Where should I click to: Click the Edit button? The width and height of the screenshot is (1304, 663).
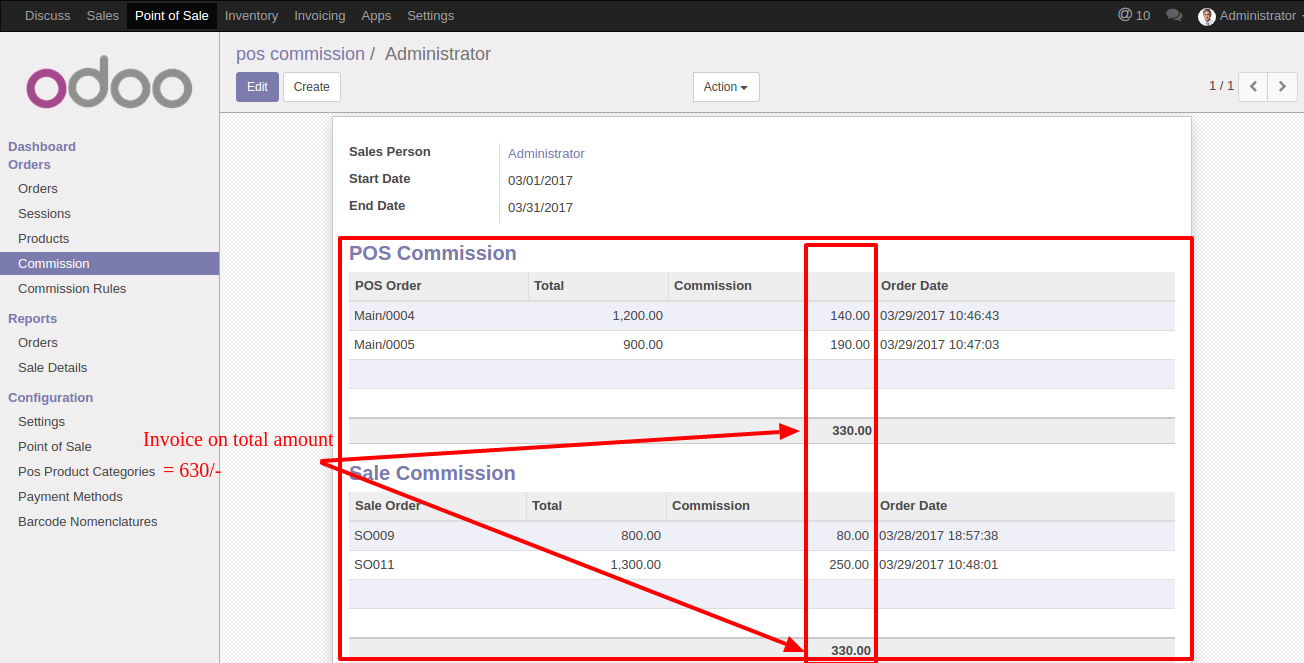click(x=257, y=87)
